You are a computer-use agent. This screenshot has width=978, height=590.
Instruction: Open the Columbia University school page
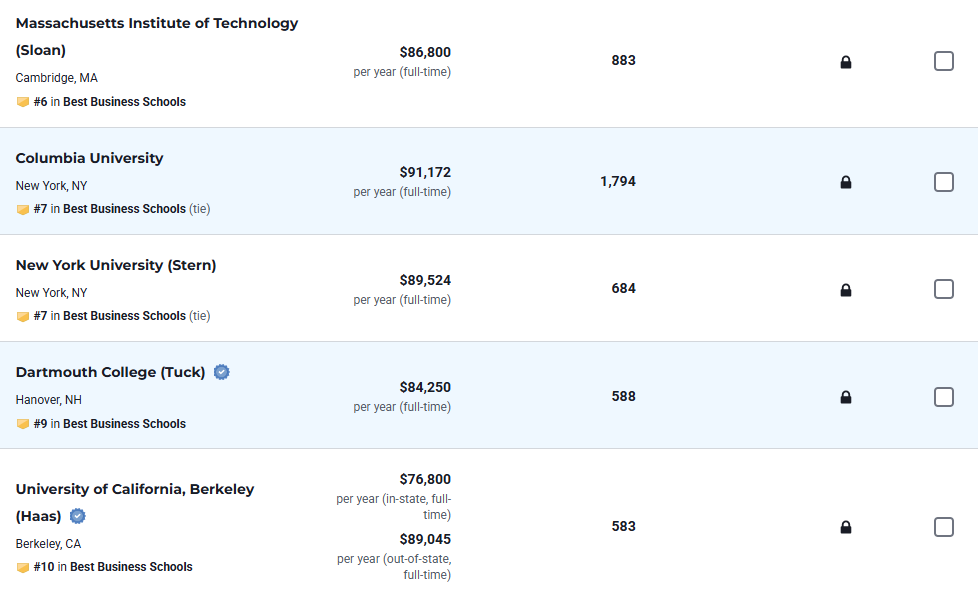coord(89,158)
